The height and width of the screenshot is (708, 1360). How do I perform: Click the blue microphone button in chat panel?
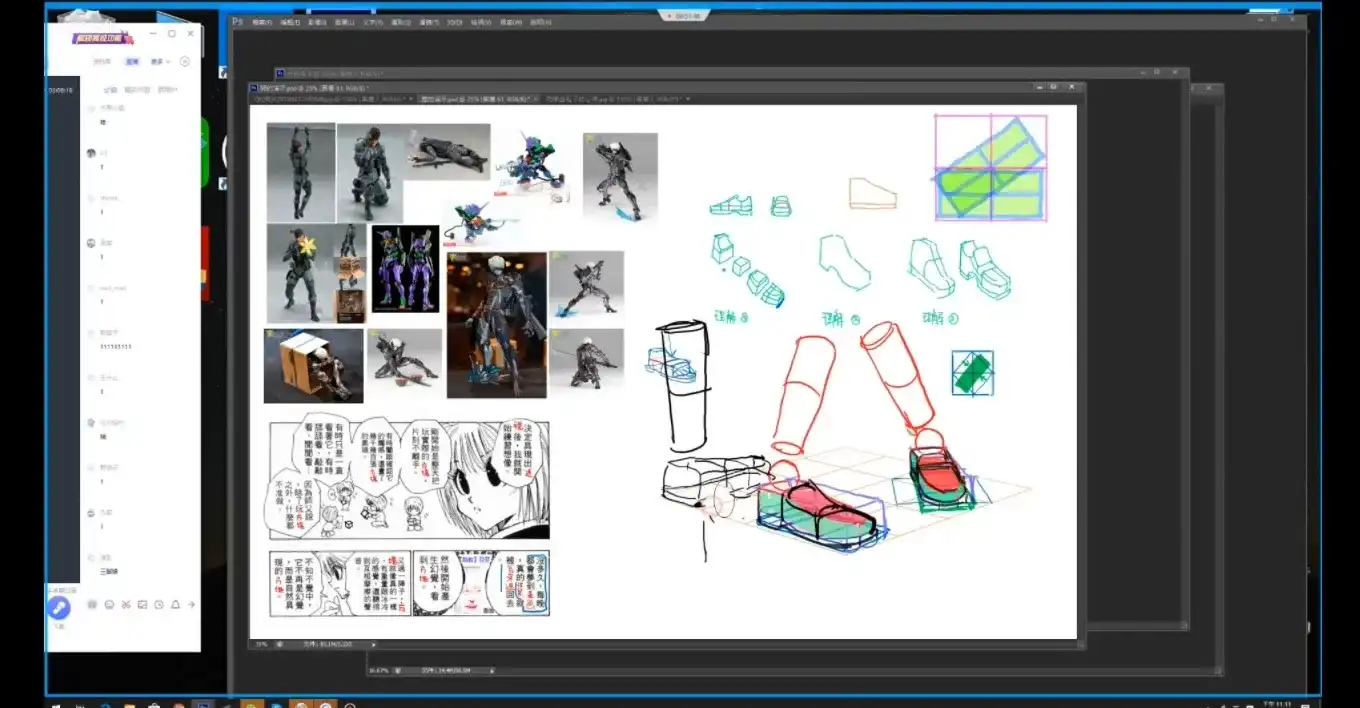click(58, 608)
